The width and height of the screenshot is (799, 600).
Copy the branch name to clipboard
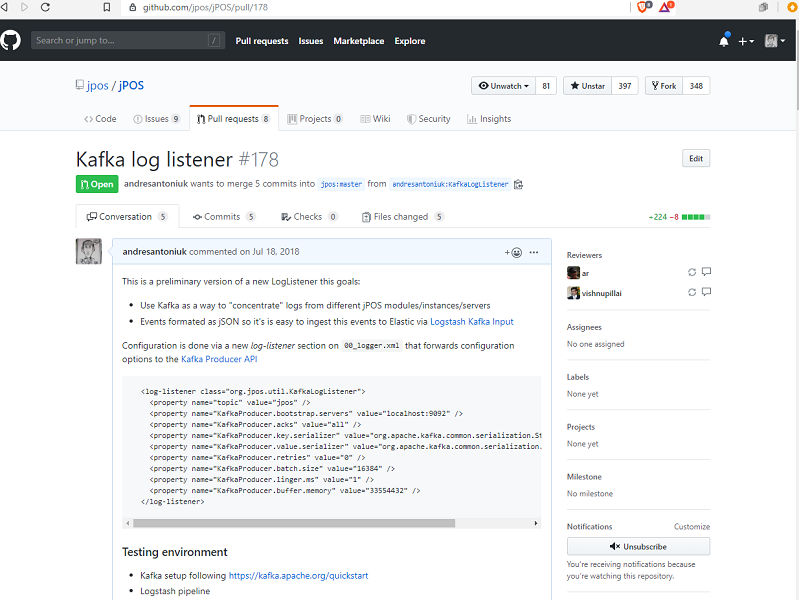(518, 185)
